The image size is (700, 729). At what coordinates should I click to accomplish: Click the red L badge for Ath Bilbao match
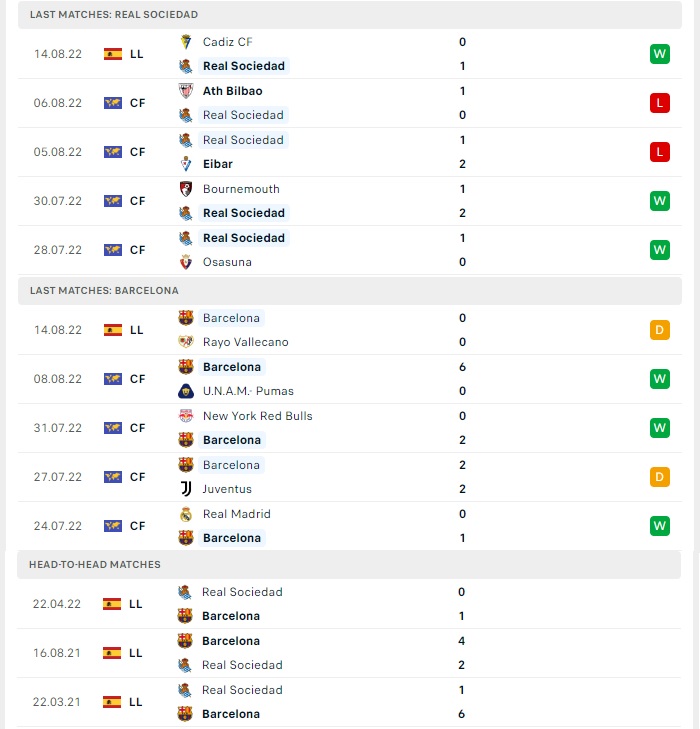pyautogui.click(x=660, y=103)
